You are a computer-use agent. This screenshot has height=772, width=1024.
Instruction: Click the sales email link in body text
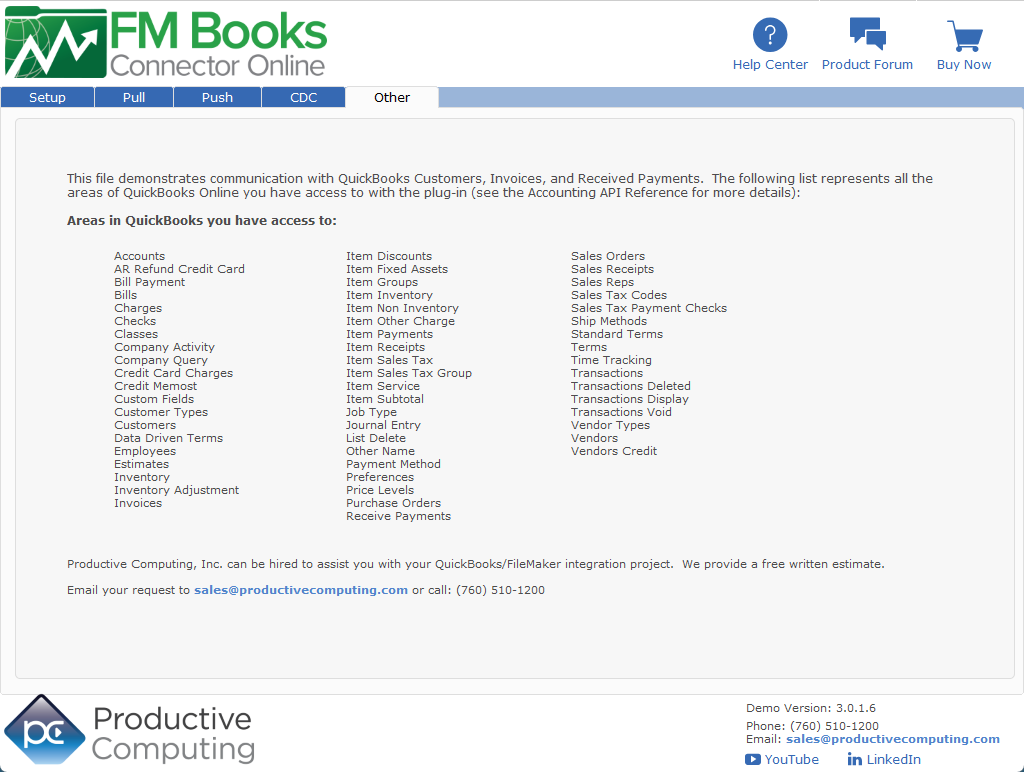(301, 590)
